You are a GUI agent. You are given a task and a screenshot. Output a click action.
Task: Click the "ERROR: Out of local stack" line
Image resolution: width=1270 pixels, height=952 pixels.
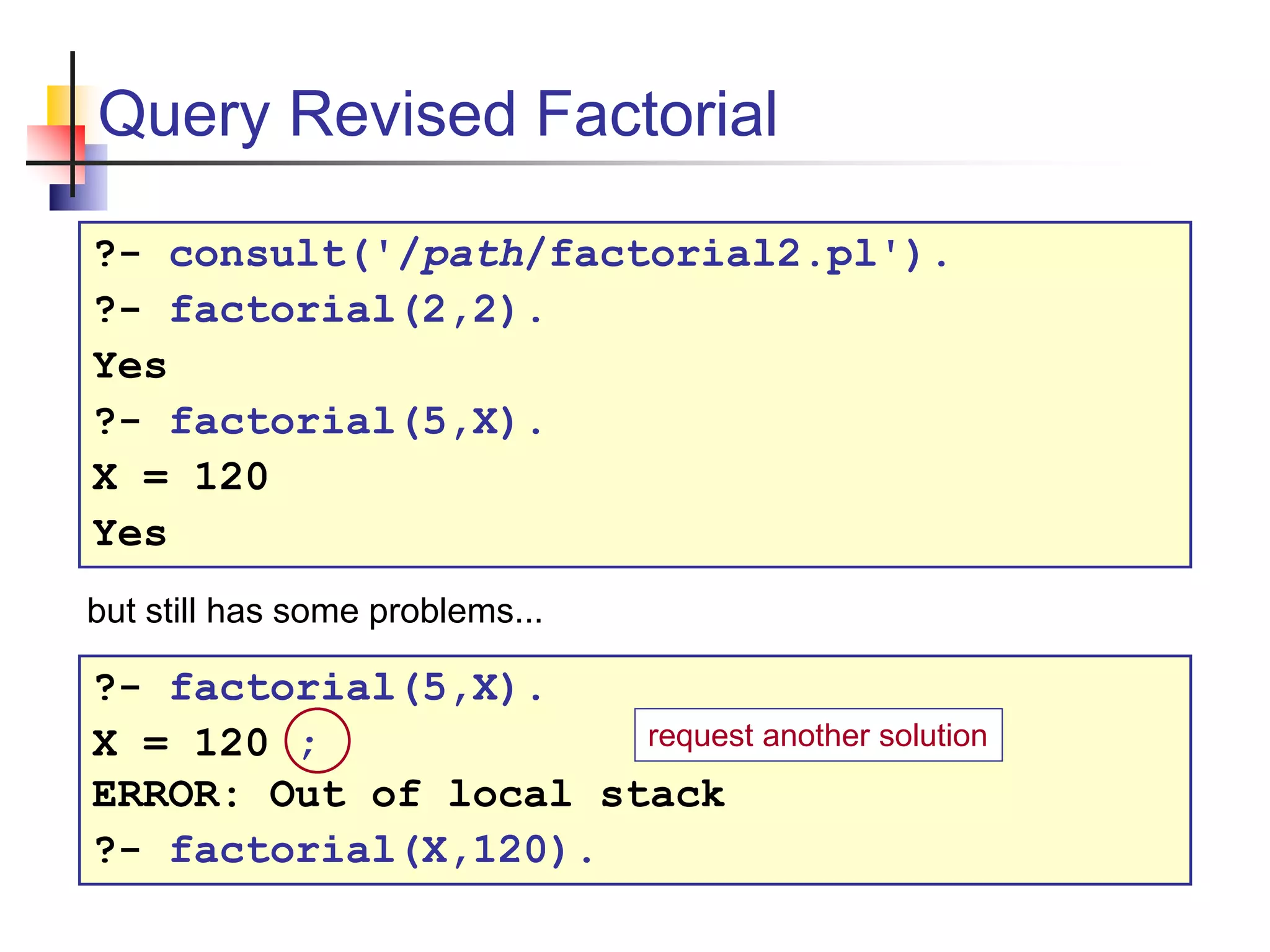409,794
